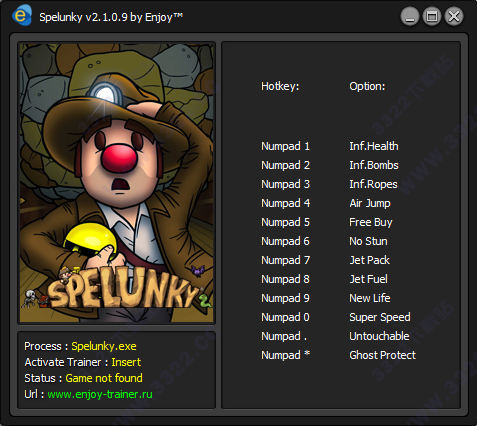Screen dimensions: 477x426
Task: Click the No Stun option
Action: [x=368, y=241]
